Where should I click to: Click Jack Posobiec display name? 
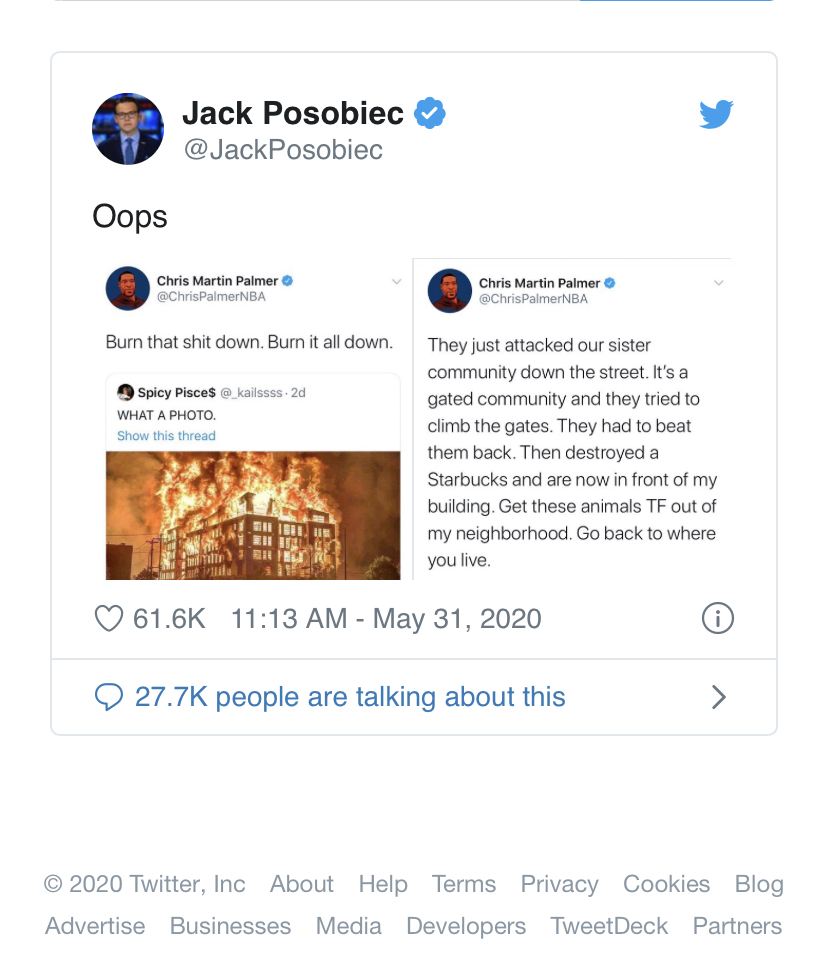pyautogui.click(x=293, y=113)
